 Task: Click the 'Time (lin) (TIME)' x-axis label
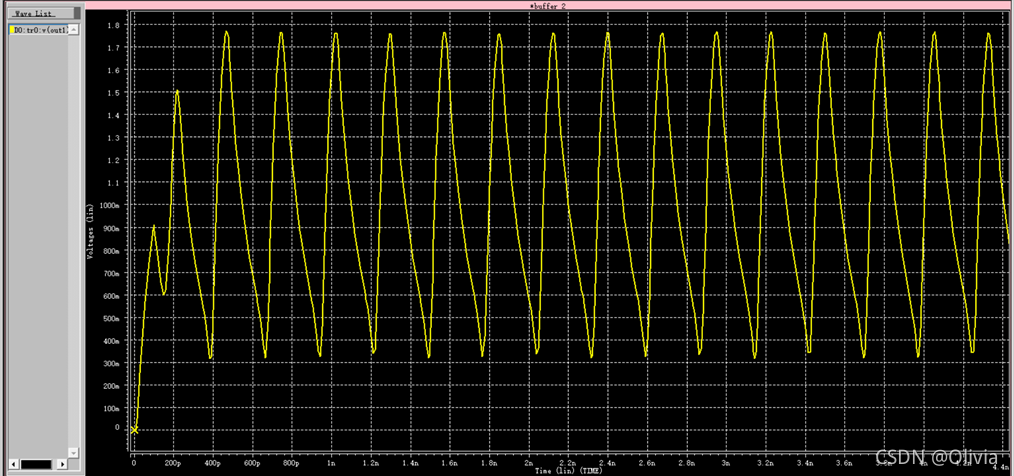click(566, 470)
